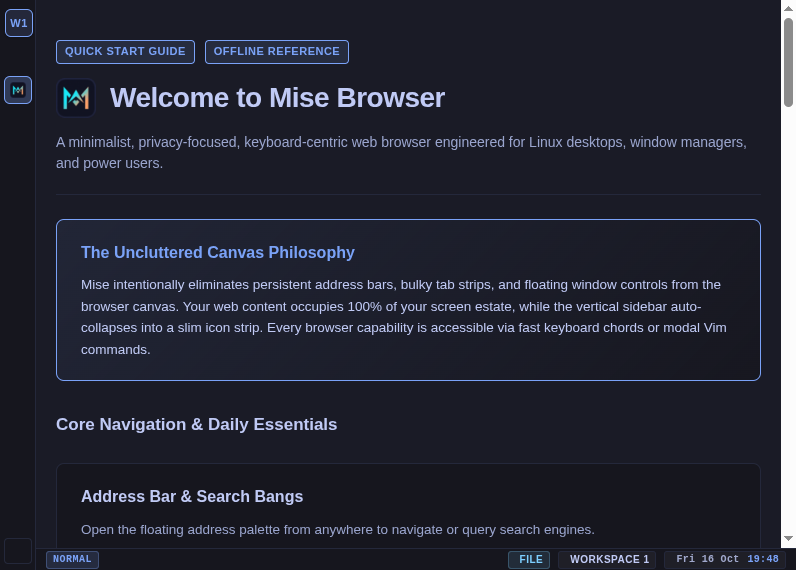Screen dimensions: 796x570
Task: Click the vertical scrollbar thumb
Action: [x=788, y=62]
